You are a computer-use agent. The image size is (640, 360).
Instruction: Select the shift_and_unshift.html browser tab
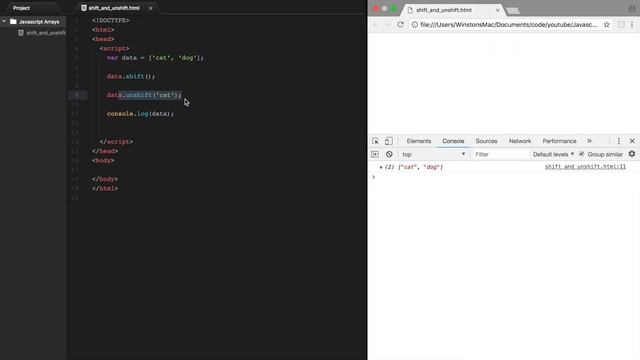444,10
